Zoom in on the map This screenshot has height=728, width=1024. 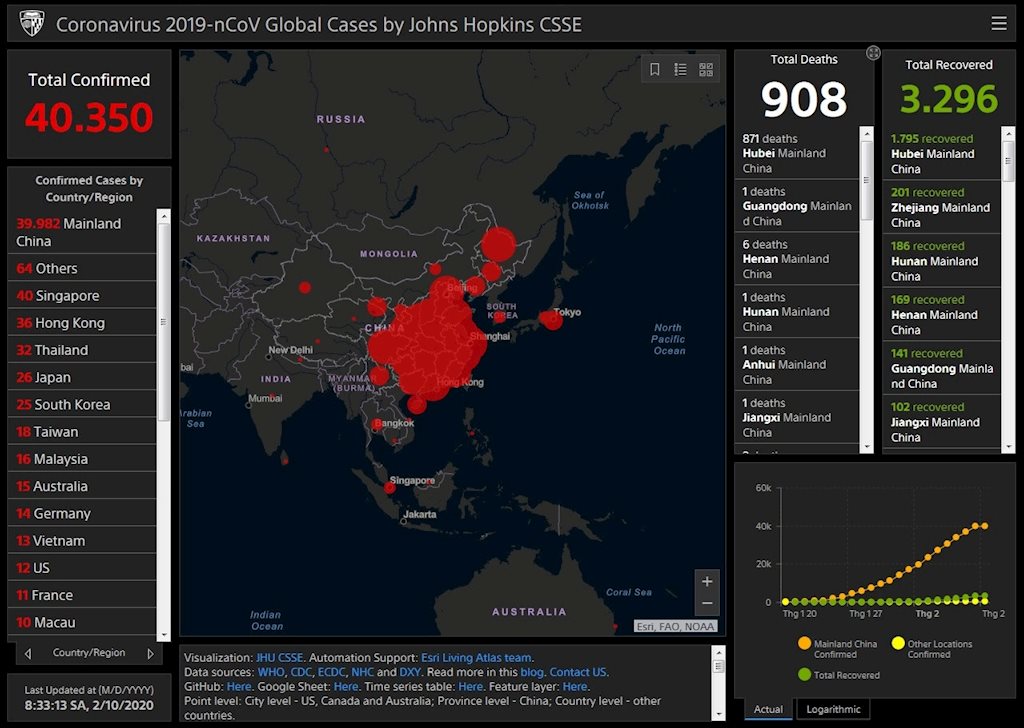click(x=707, y=581)
